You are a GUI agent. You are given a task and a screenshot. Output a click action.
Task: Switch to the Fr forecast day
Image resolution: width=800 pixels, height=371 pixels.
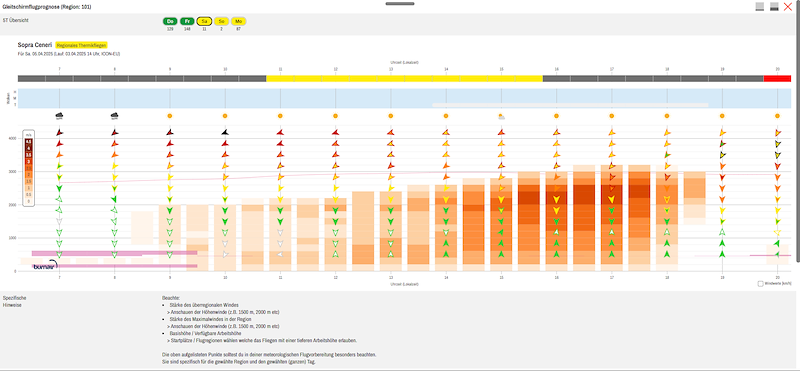(x=187, y=21)
